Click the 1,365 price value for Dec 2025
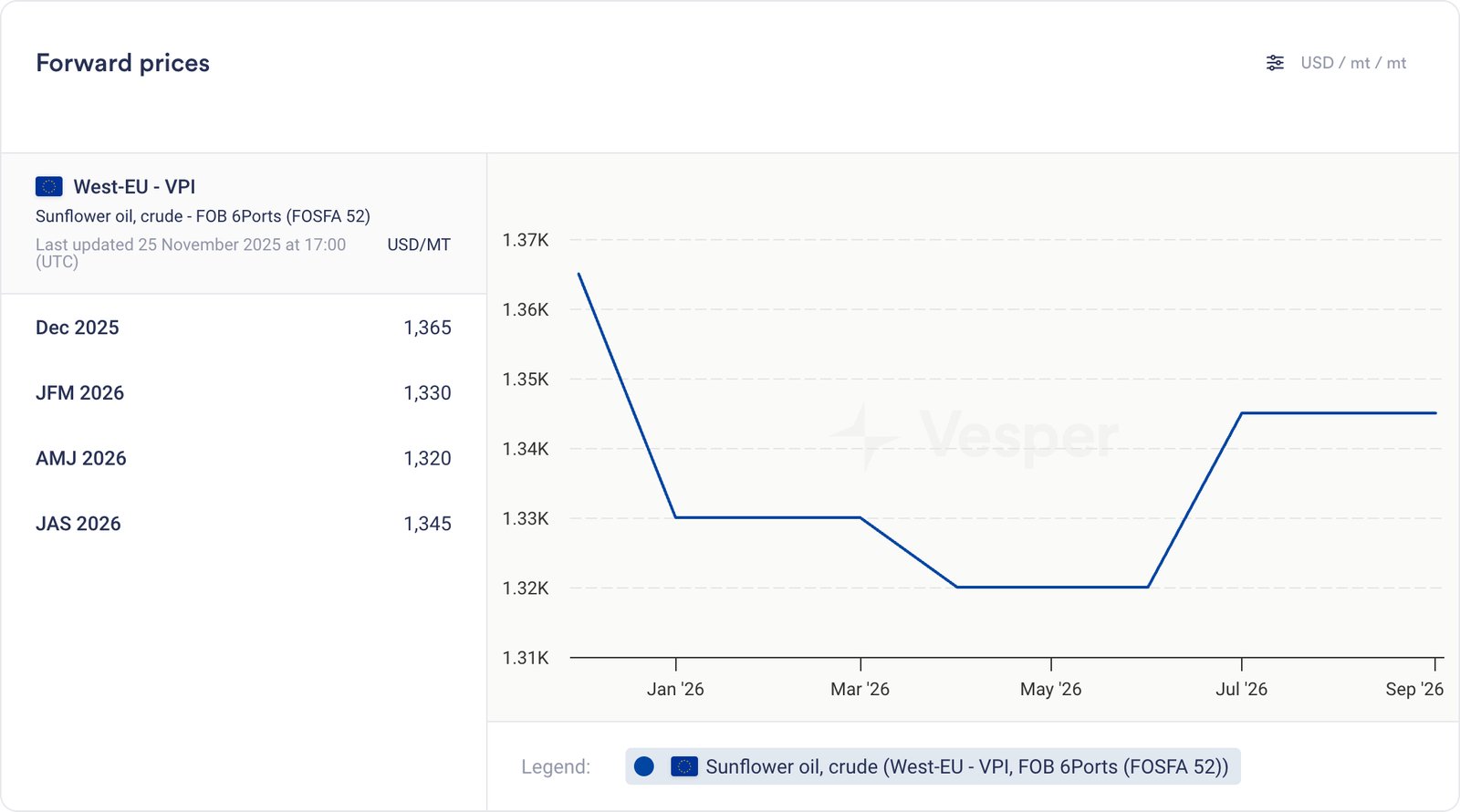 click(x=427, y=328)
